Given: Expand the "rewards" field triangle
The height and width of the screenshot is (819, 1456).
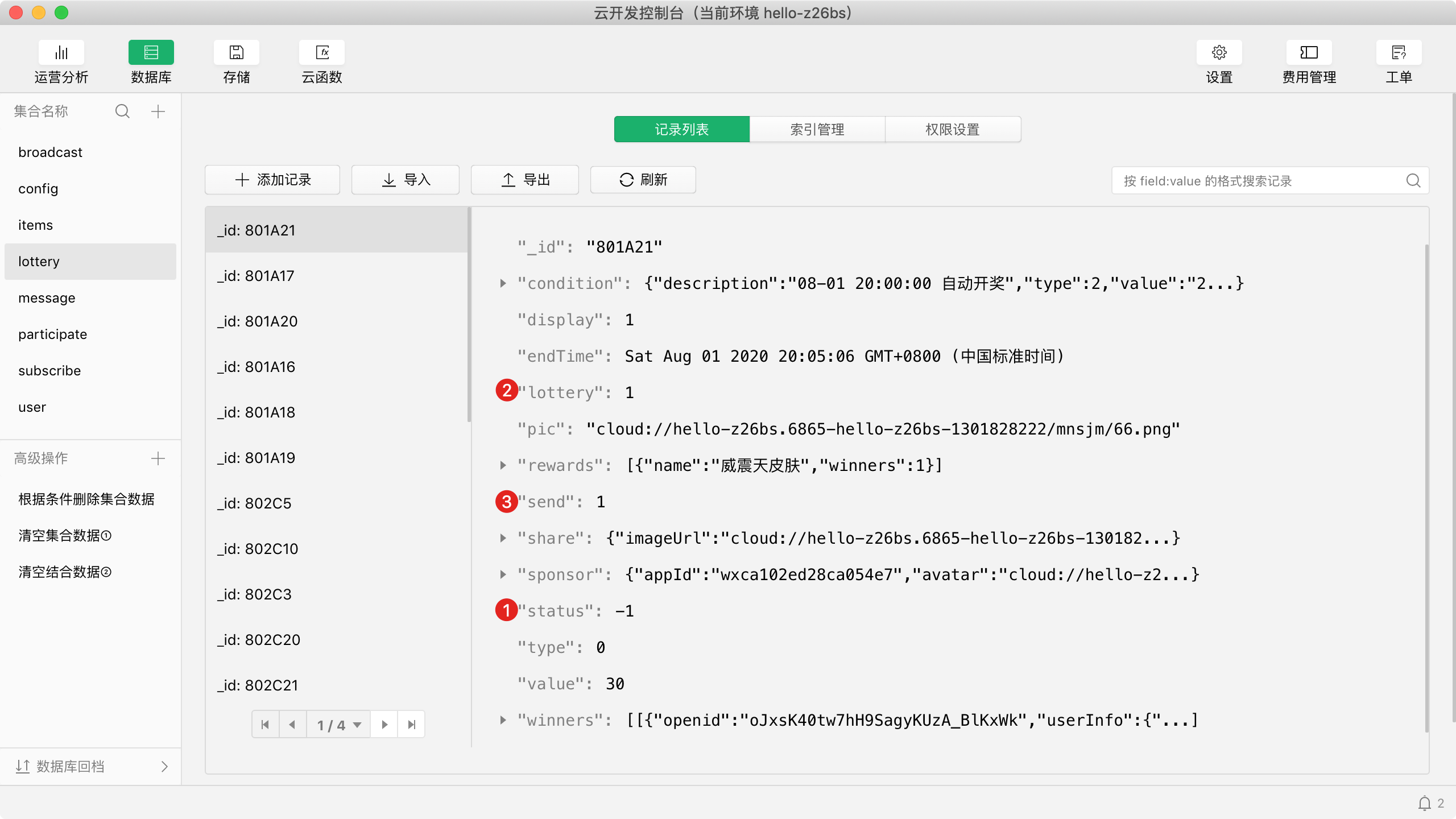Looking at the screenshot, I should 503,465.
